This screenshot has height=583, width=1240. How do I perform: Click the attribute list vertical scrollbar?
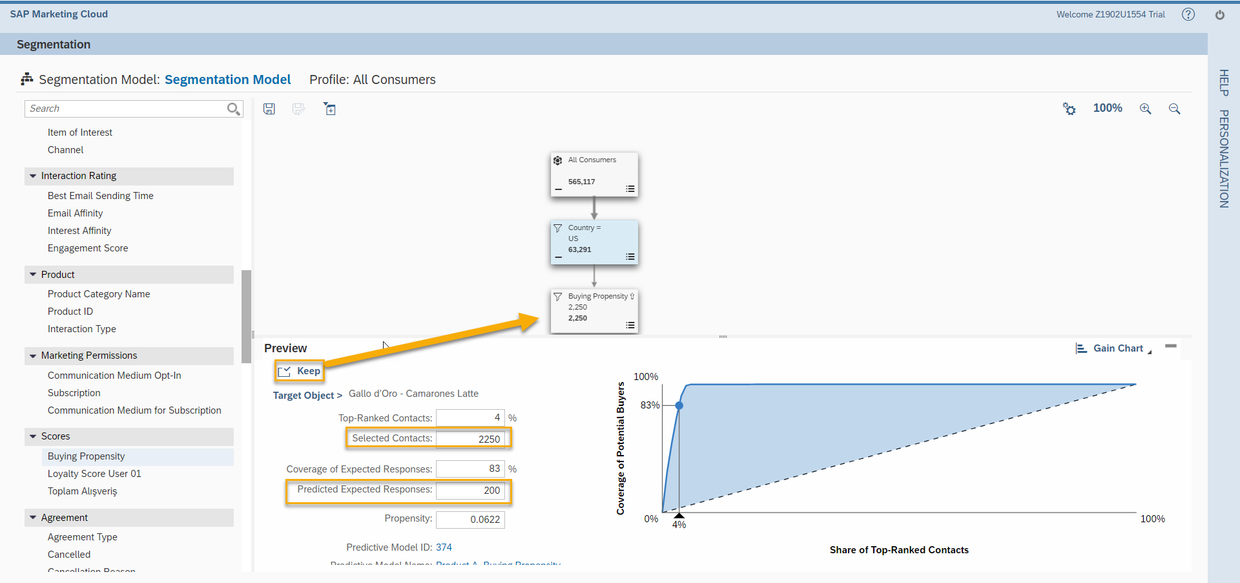pyautogui.click(x=247, y=316)
